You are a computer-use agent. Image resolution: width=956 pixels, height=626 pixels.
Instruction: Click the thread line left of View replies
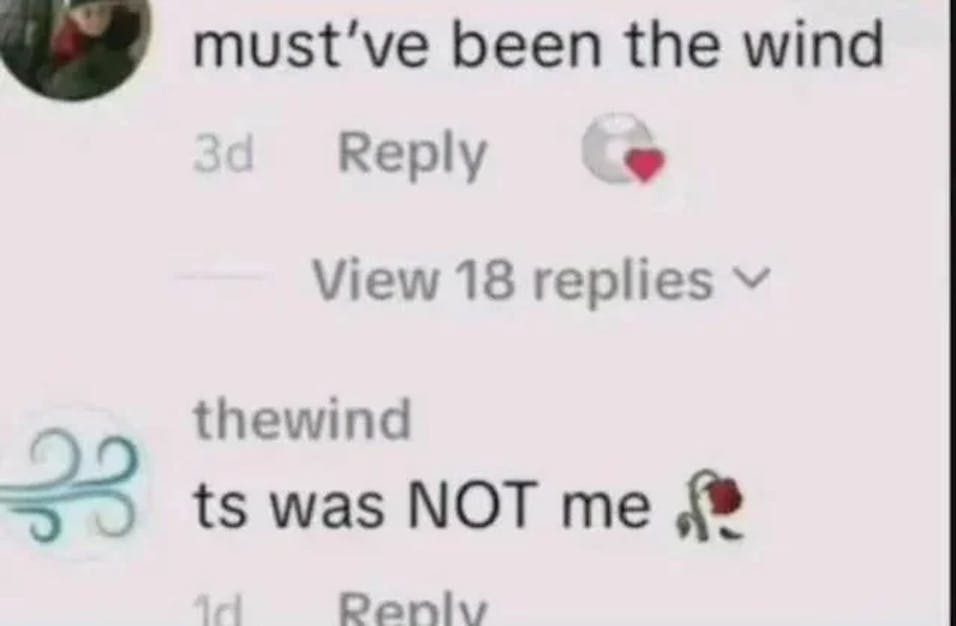point(219,277)
